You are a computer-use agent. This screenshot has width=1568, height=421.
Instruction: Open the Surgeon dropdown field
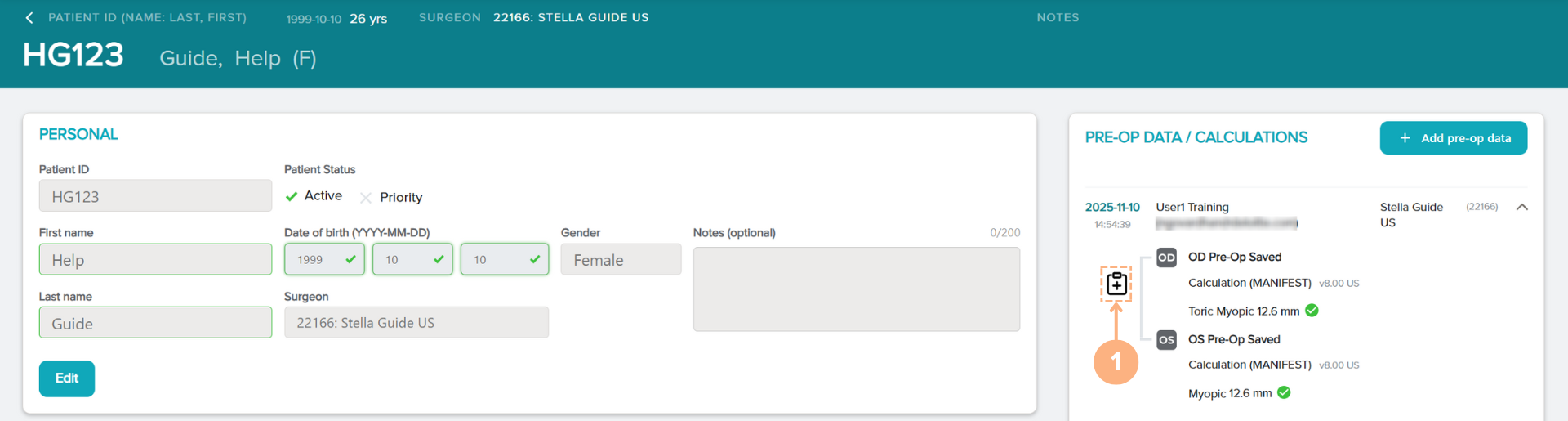tap(416, 323)
